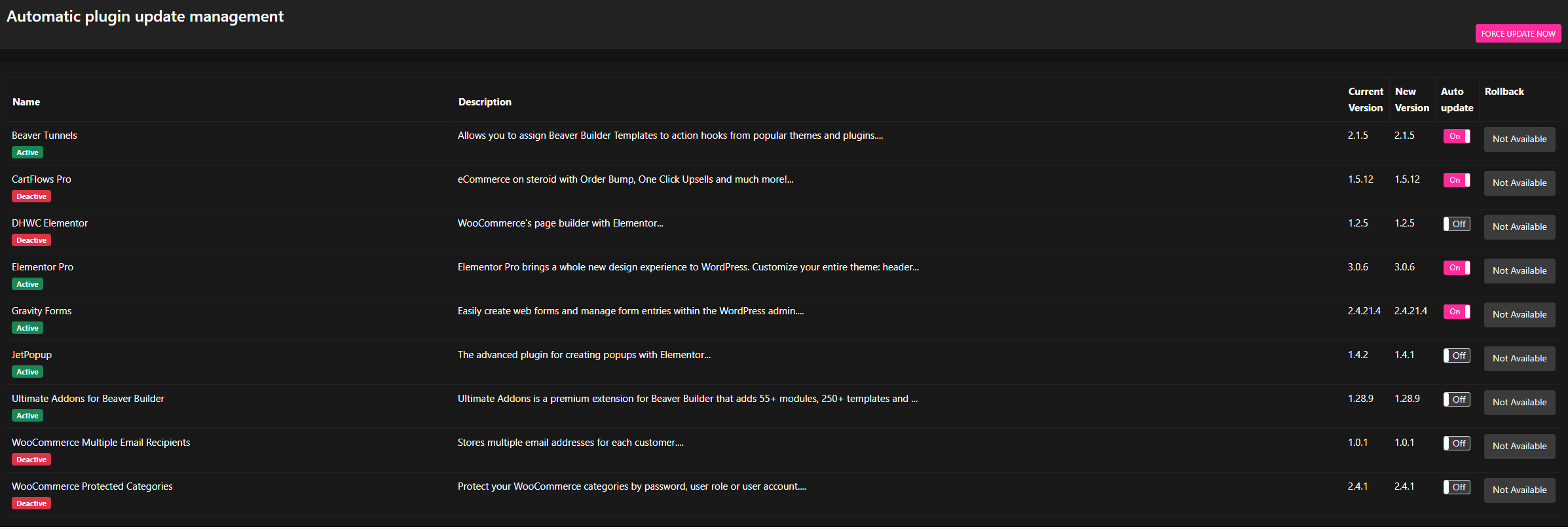Viewport: 1568px width, 529px height.
Task: Click the Gravity Forms plugin name
Action: point(42,311)
